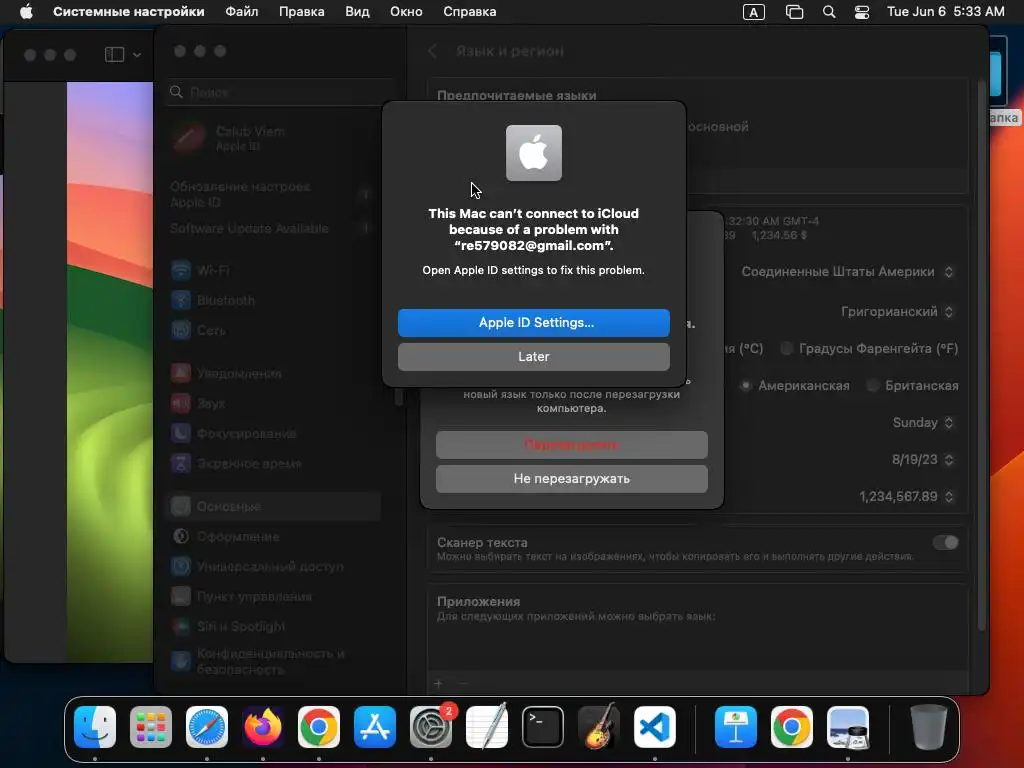Viewport: 1024px width, 768px height.
Task: Open date format 8/19/23 dropdown
Action: click(x=923, y=460)
